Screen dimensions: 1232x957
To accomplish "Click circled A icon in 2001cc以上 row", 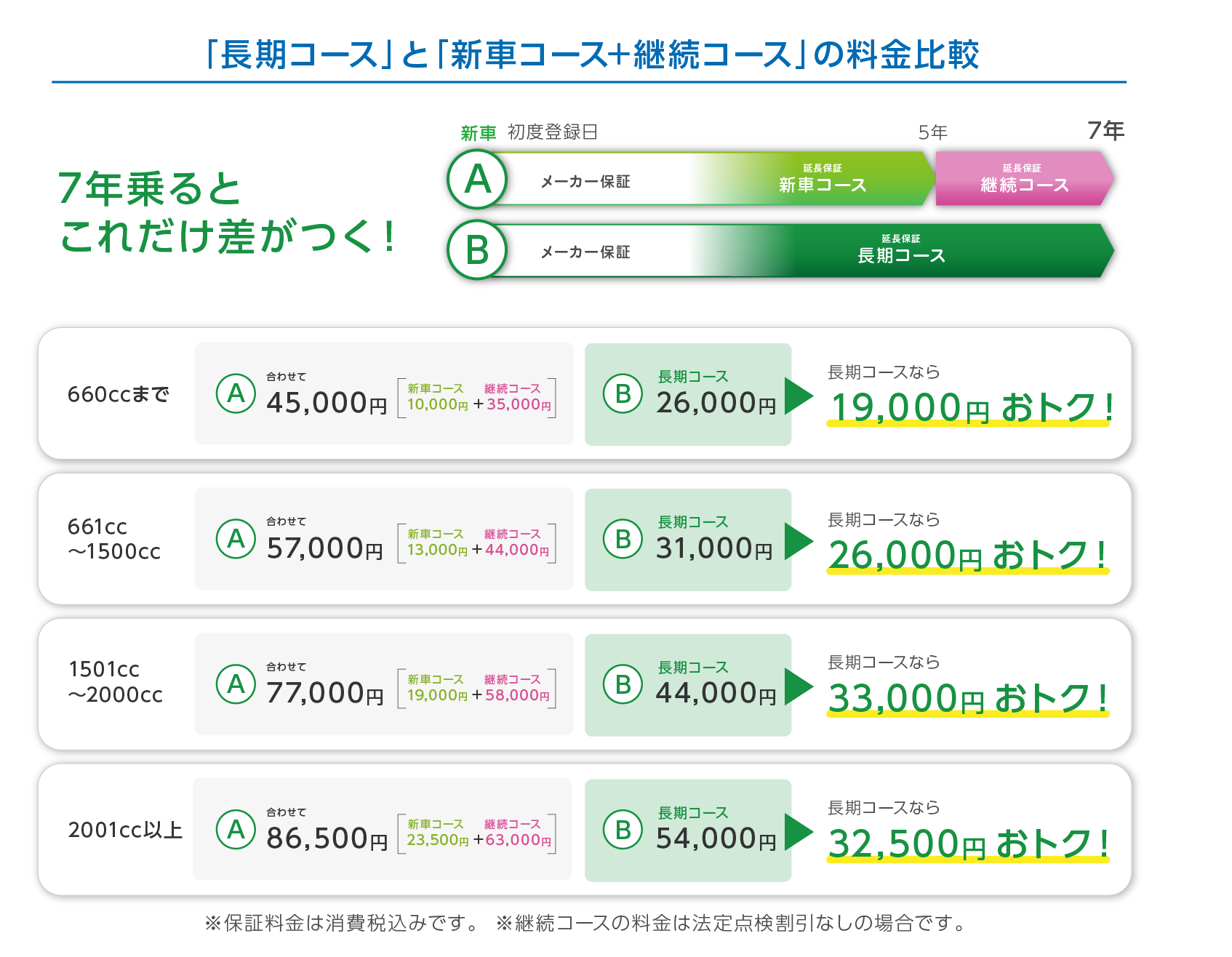I will [236, 830].
